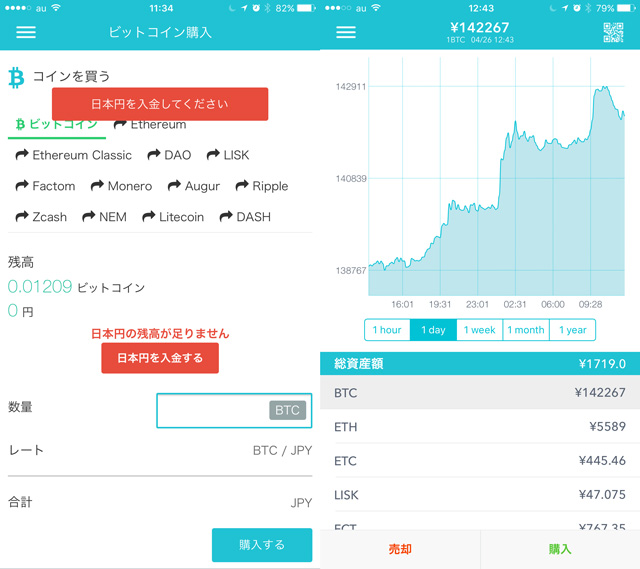Open hamburger menu on the chart screen

[346, 32]
